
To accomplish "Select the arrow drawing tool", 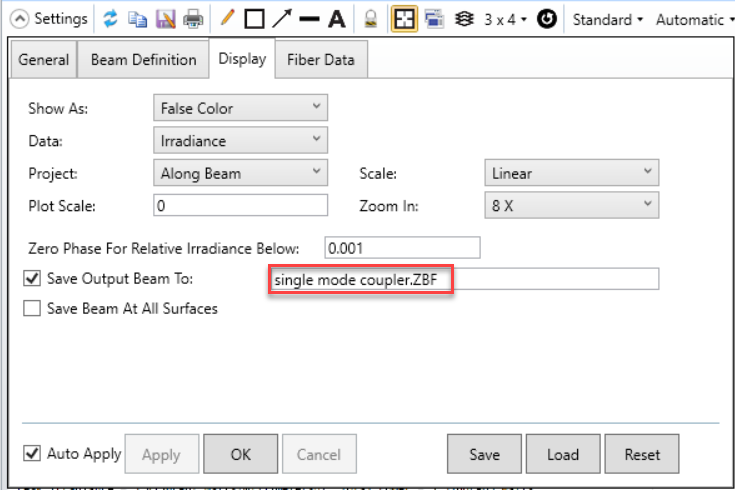I will 282,19.
